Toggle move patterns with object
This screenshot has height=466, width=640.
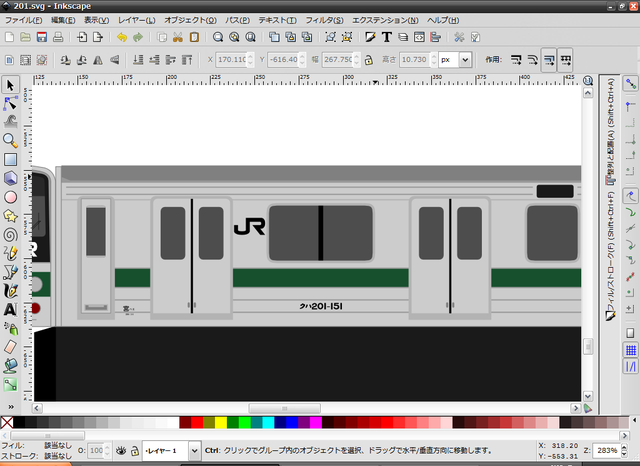coord(565,60)
